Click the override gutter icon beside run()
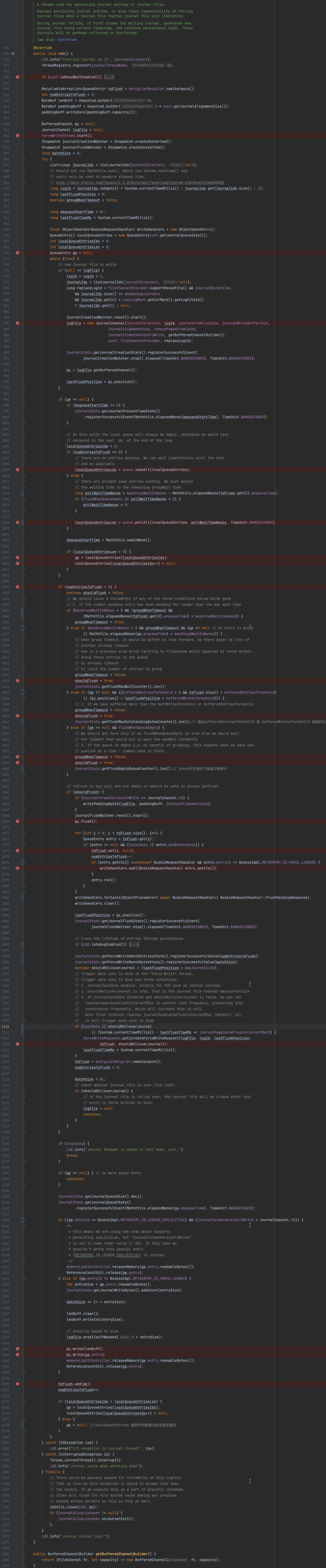The image size is (326, 1568). (x=13, y=53)
